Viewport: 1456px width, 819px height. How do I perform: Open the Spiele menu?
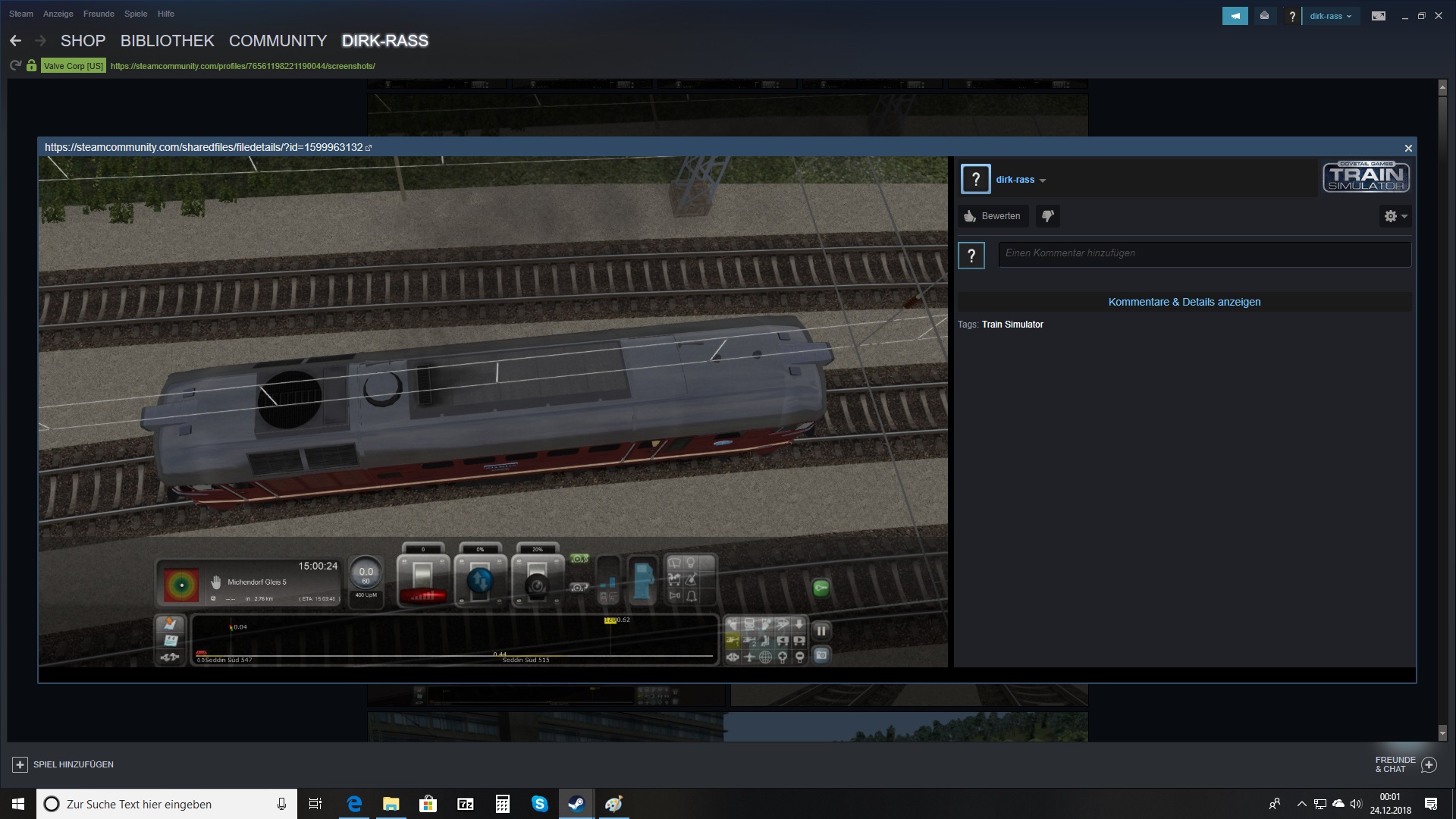136,14
